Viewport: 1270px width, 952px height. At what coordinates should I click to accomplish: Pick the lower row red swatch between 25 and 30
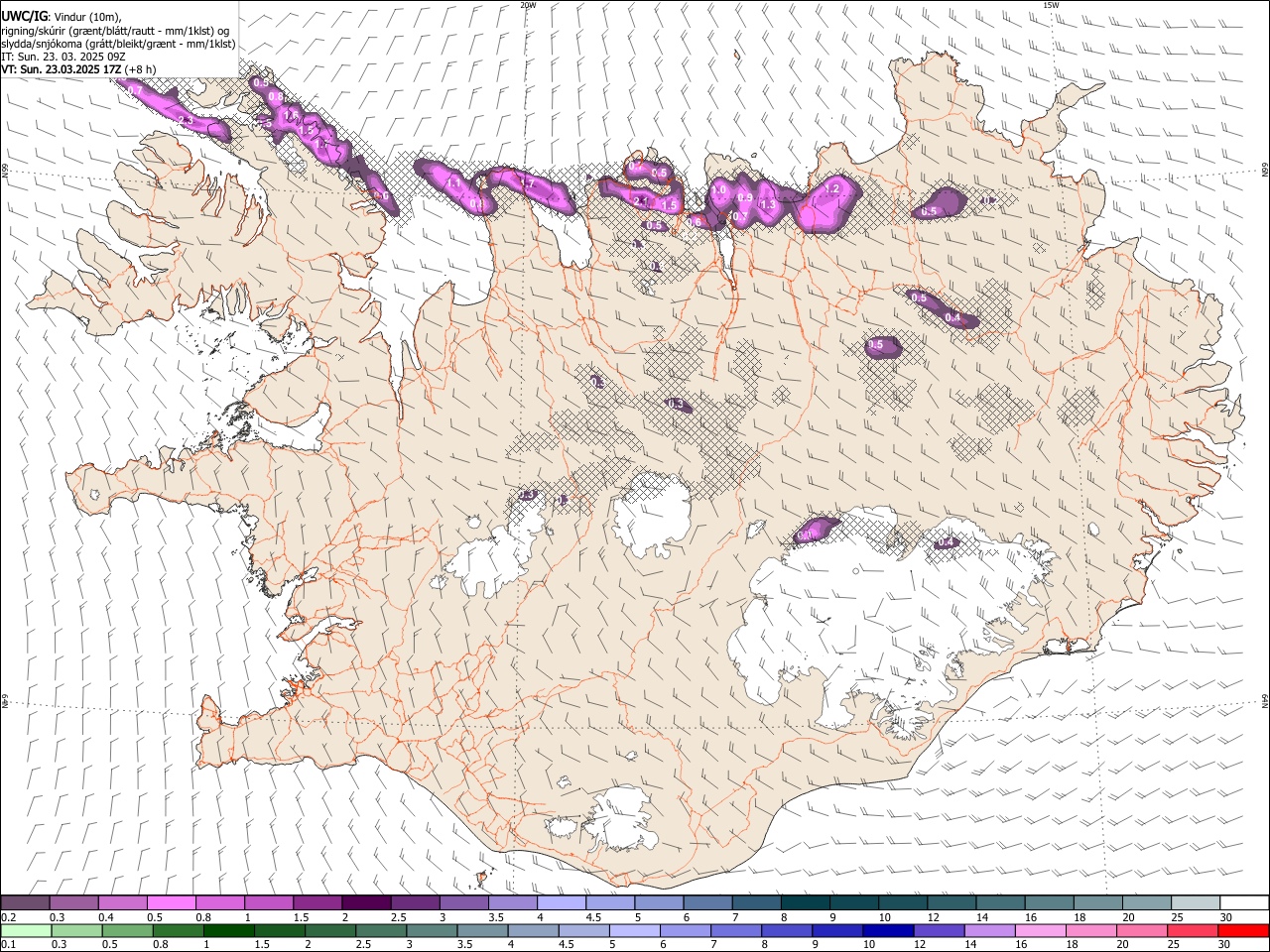[x=1191, y=930]
